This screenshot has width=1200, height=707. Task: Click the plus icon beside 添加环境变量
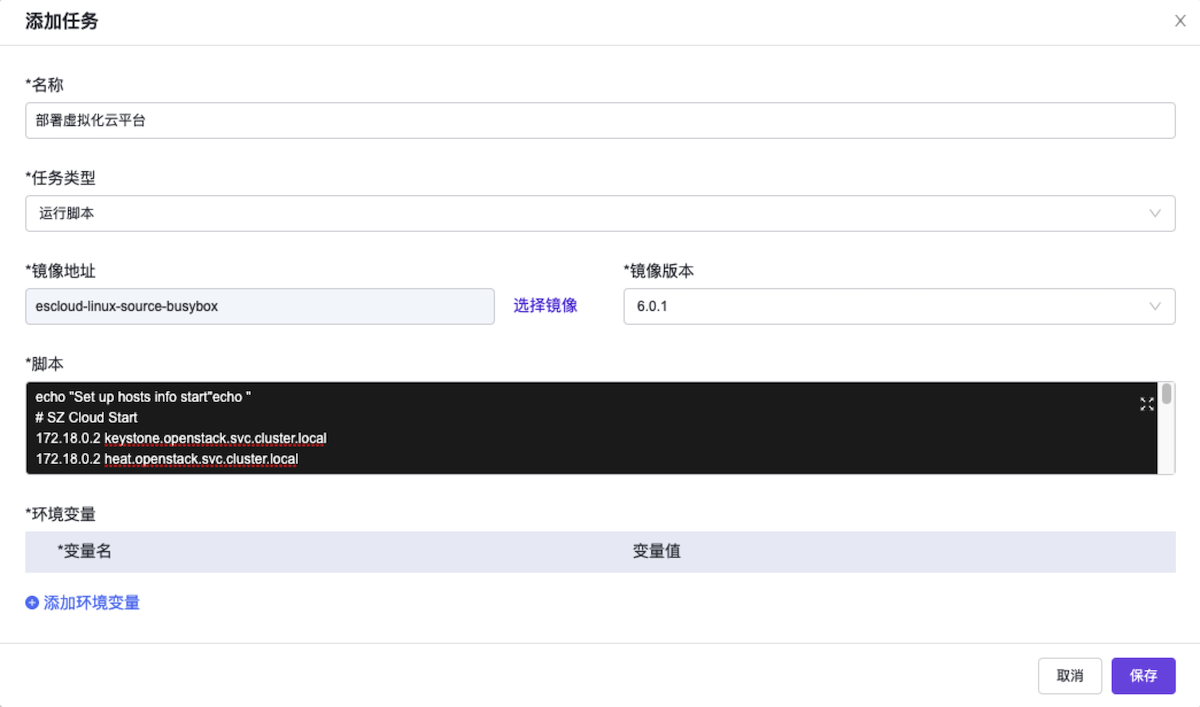[x=32, y=603]
